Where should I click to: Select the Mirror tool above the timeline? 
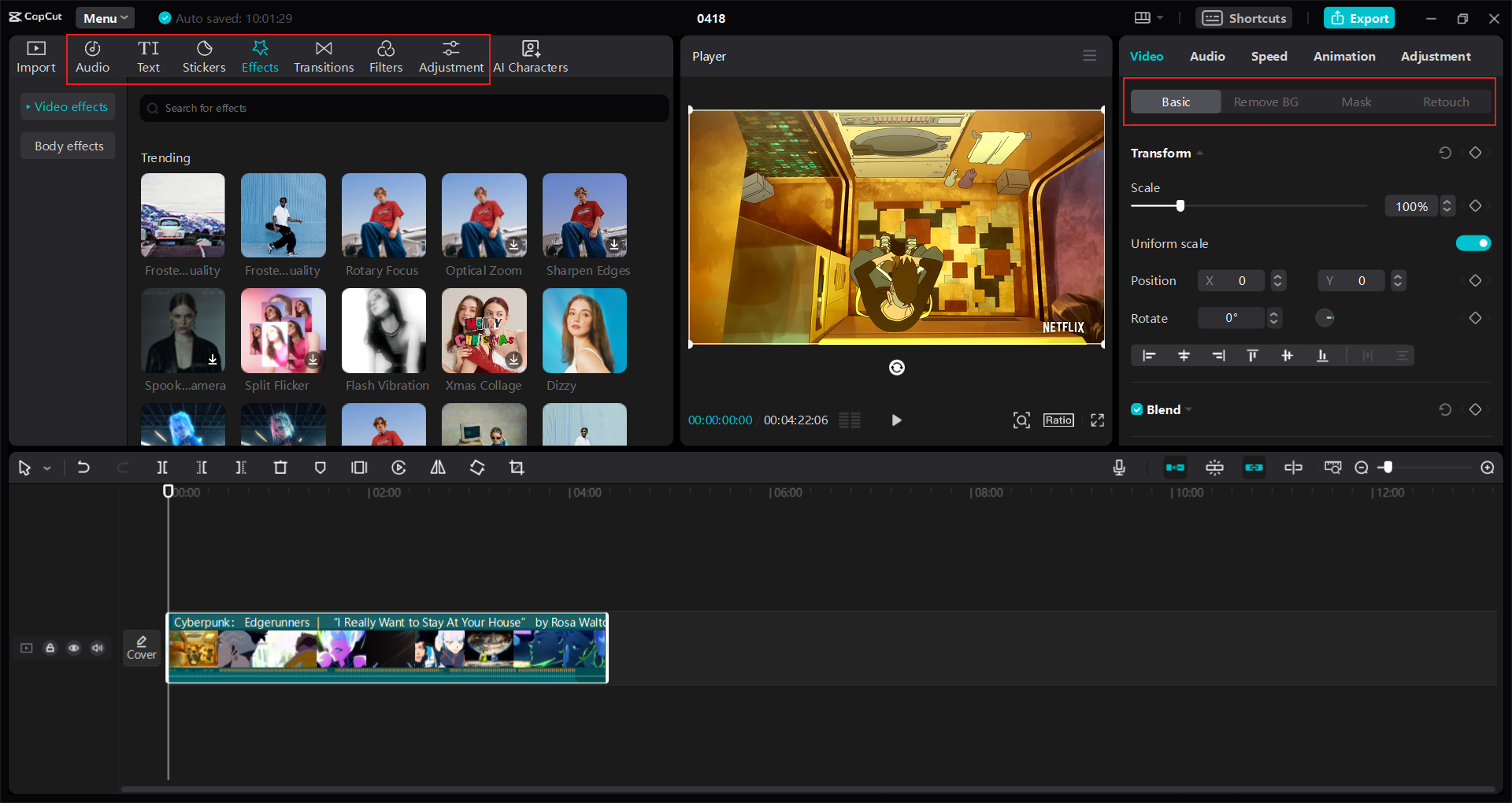pos(438,467)
